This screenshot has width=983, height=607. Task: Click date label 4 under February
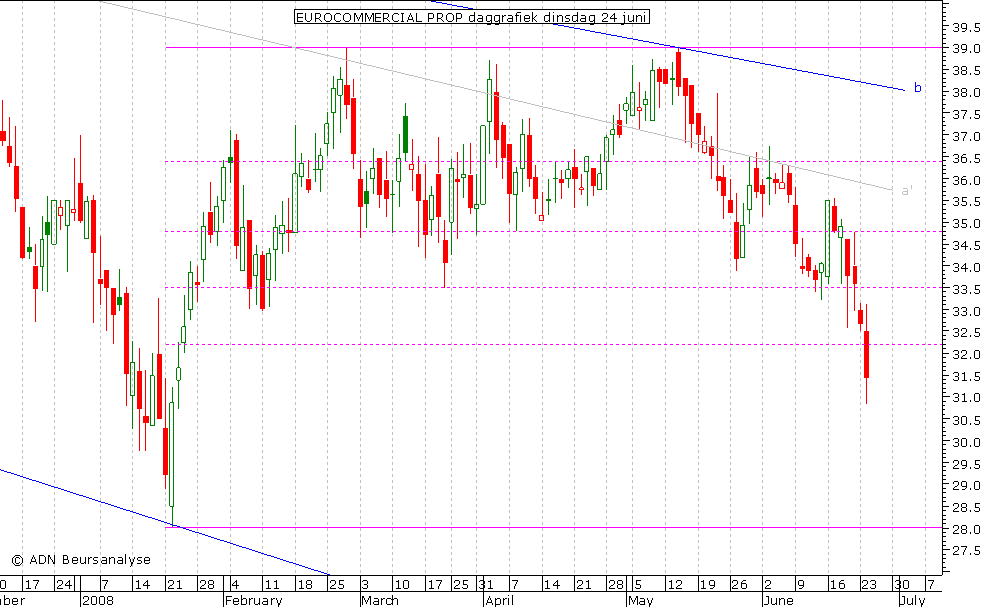pos(235,584)
